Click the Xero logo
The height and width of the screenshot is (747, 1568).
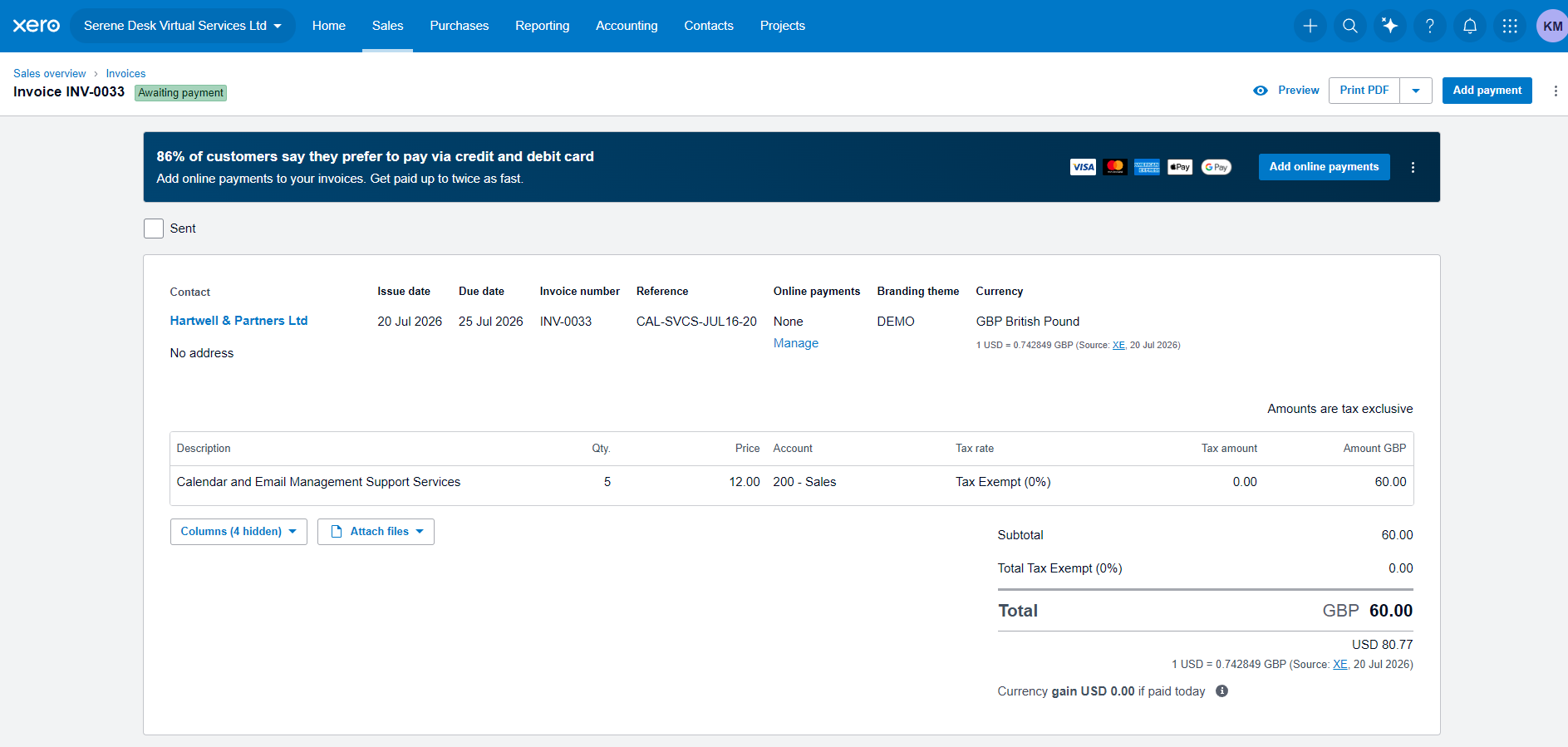coord(37,26)
